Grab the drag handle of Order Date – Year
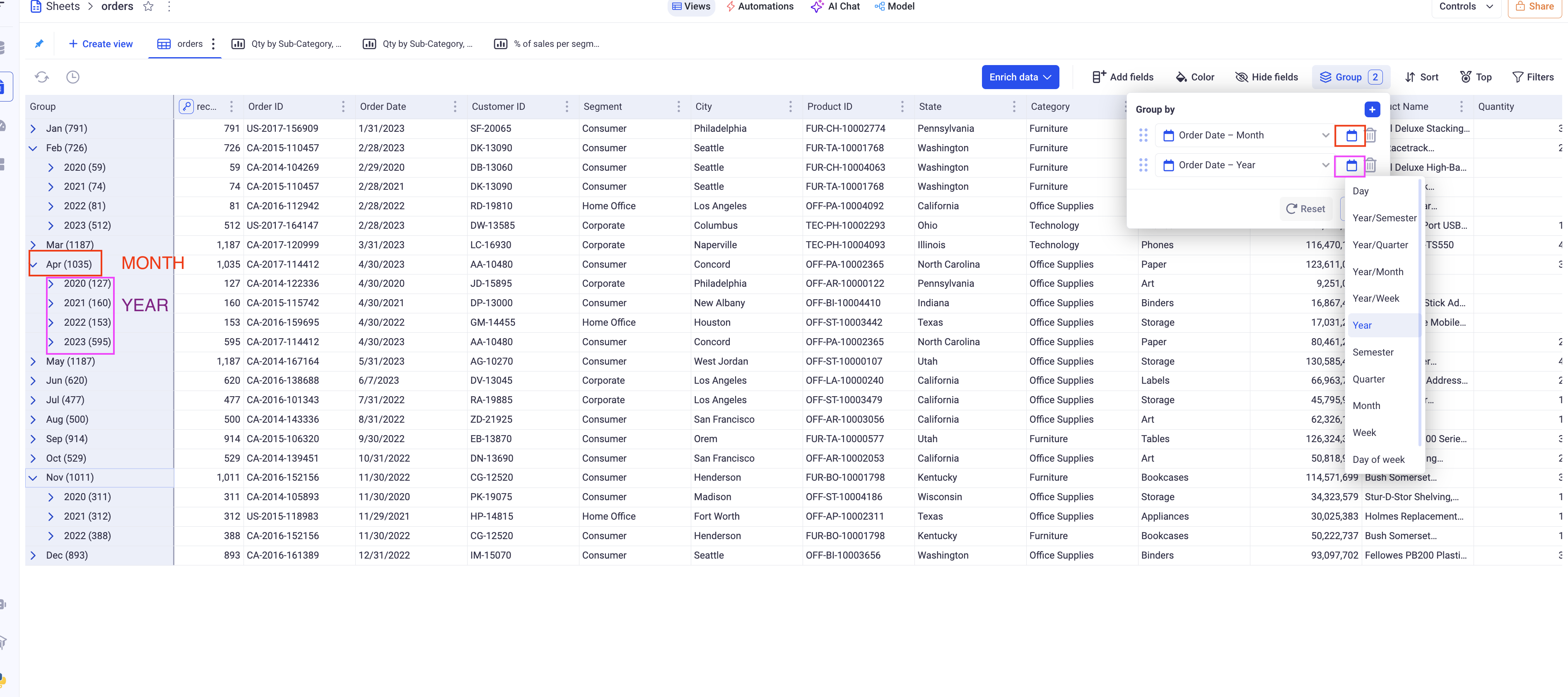The height and width of the screenshot is (697, 1568). tap(1143, 165)
